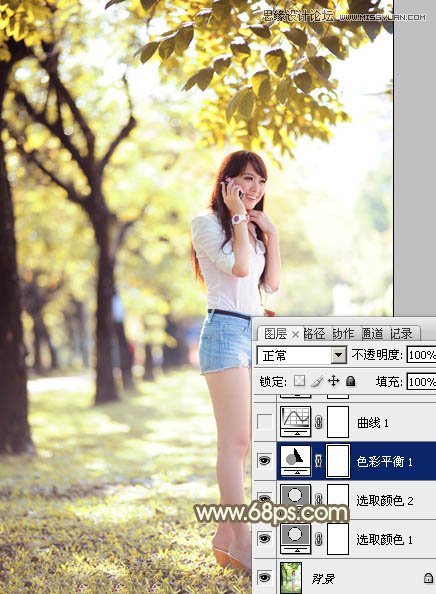Select the layer named 选取颜色 2
The width and height of the screenshot is (436, 594).
384,501
